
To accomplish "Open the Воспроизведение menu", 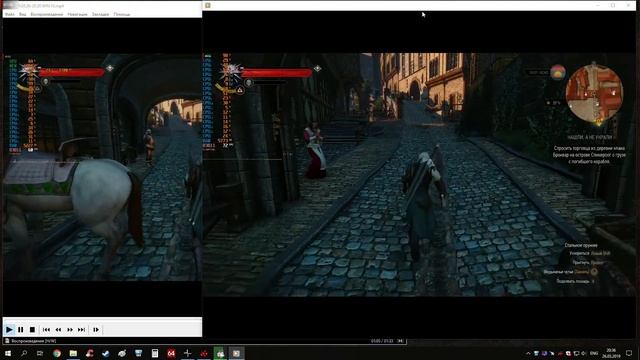I will pos(47,14).
